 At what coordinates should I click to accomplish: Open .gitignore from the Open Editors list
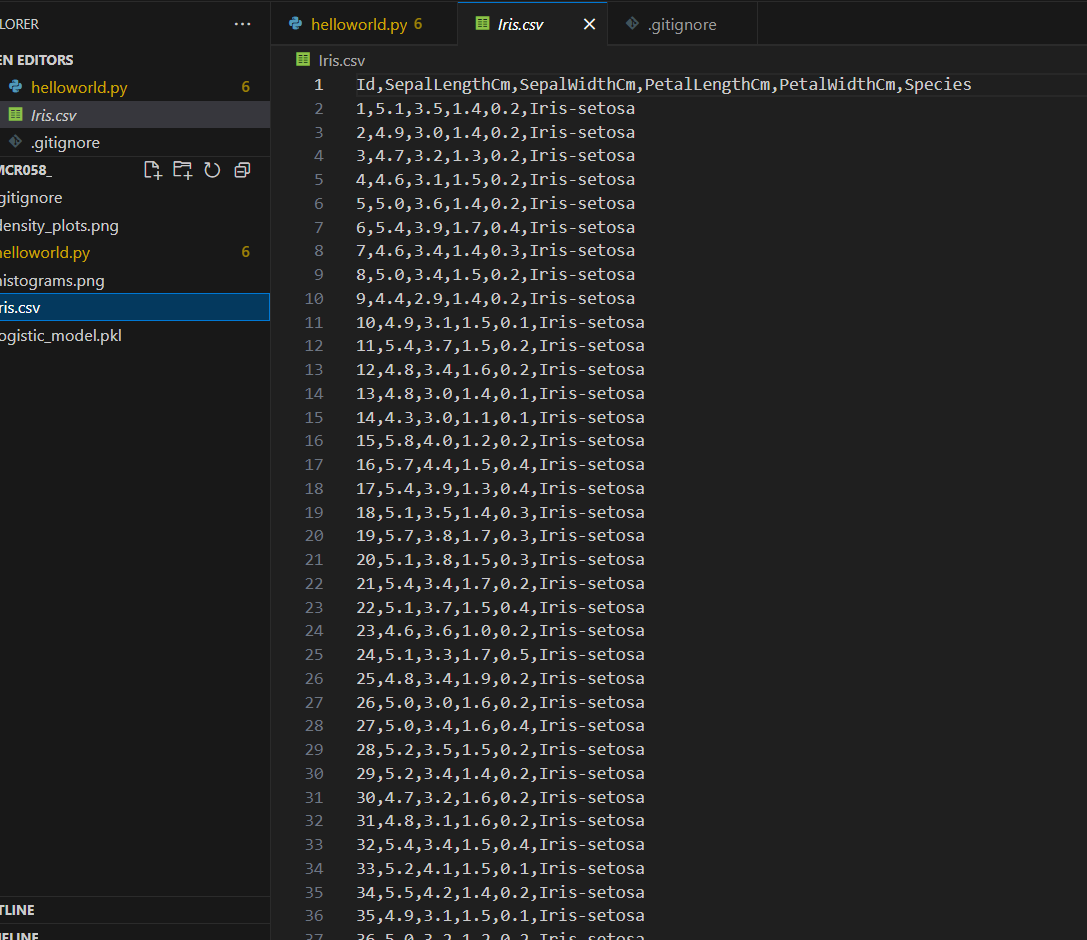point(134,142)
